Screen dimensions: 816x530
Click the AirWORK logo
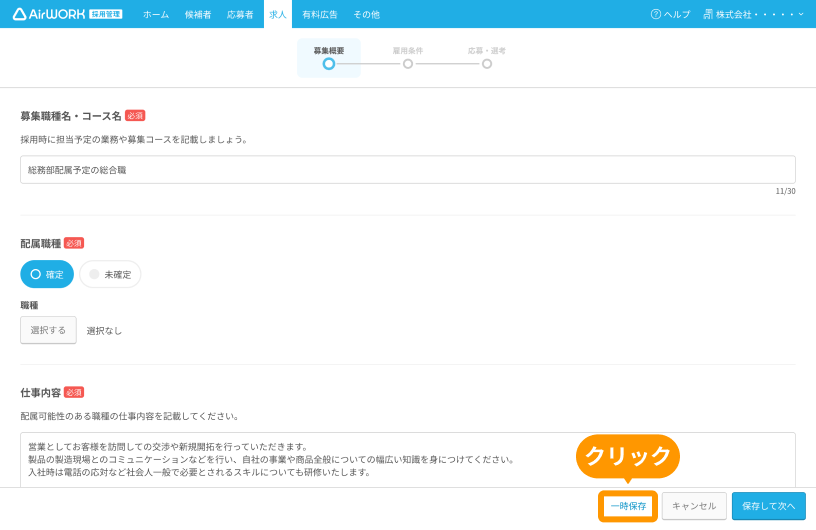pyautogui.click(x=49, y=14)
